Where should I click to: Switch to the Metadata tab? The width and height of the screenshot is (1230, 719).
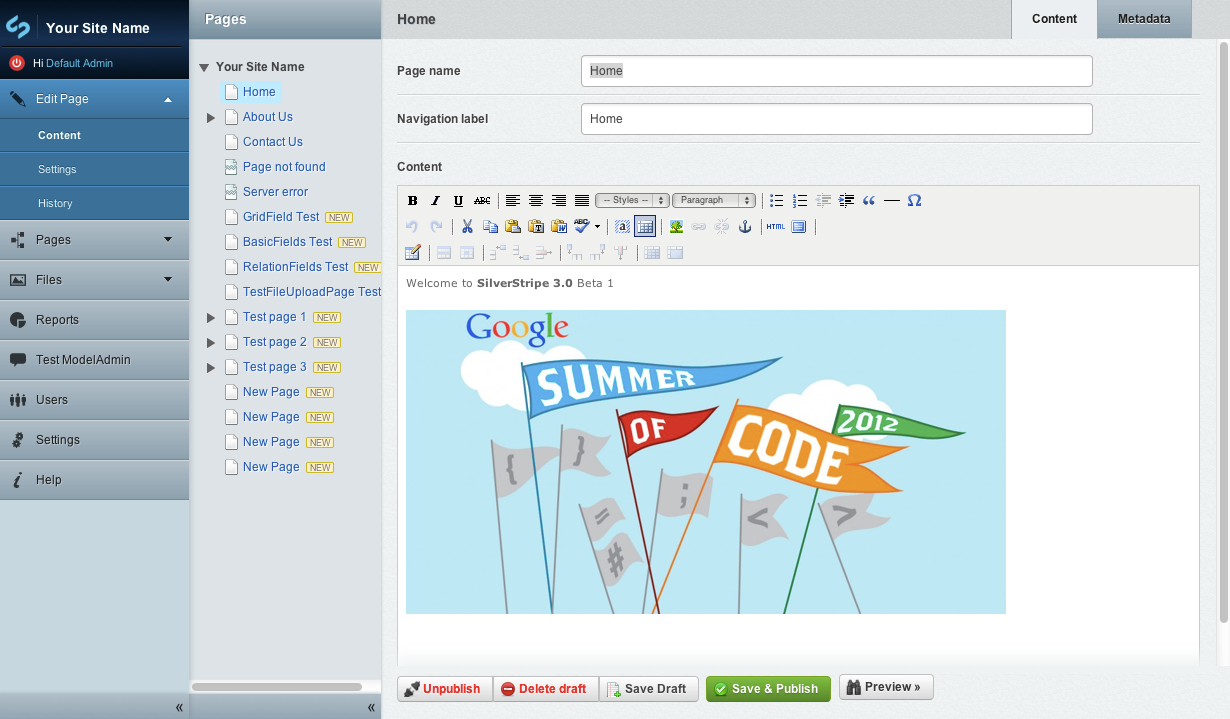point(1144,19)
